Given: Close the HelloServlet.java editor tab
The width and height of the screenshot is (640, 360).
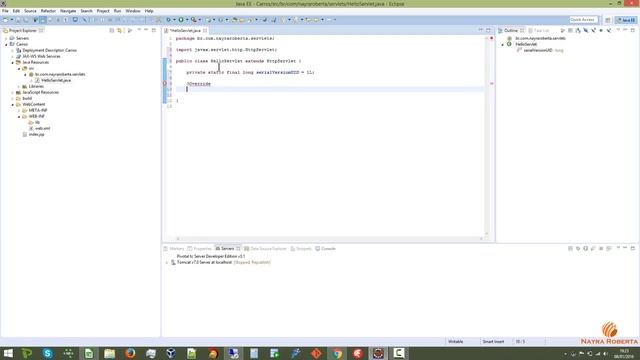Looking at the screenshot, I should (x=205, y=31).
